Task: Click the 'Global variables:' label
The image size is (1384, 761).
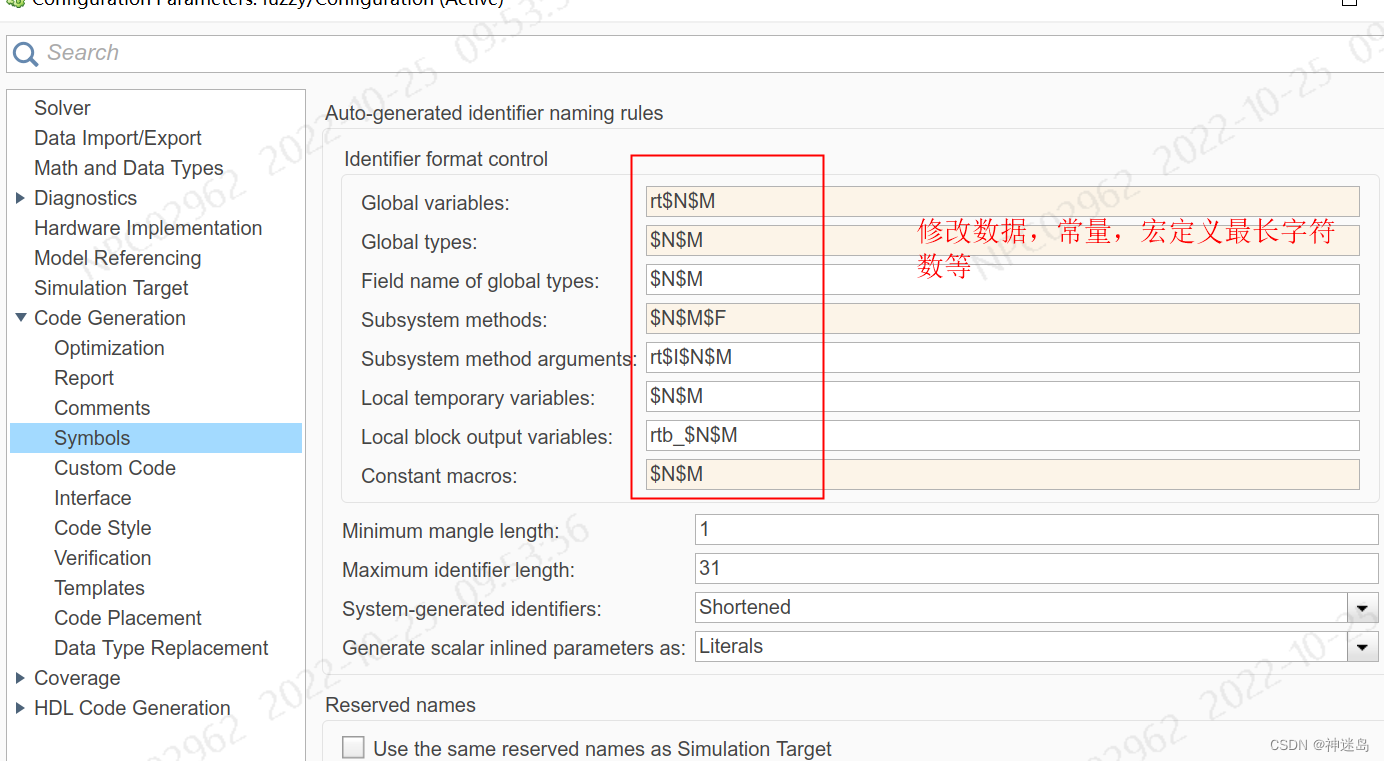Action: pyautogui.click(x=435, y=203)
